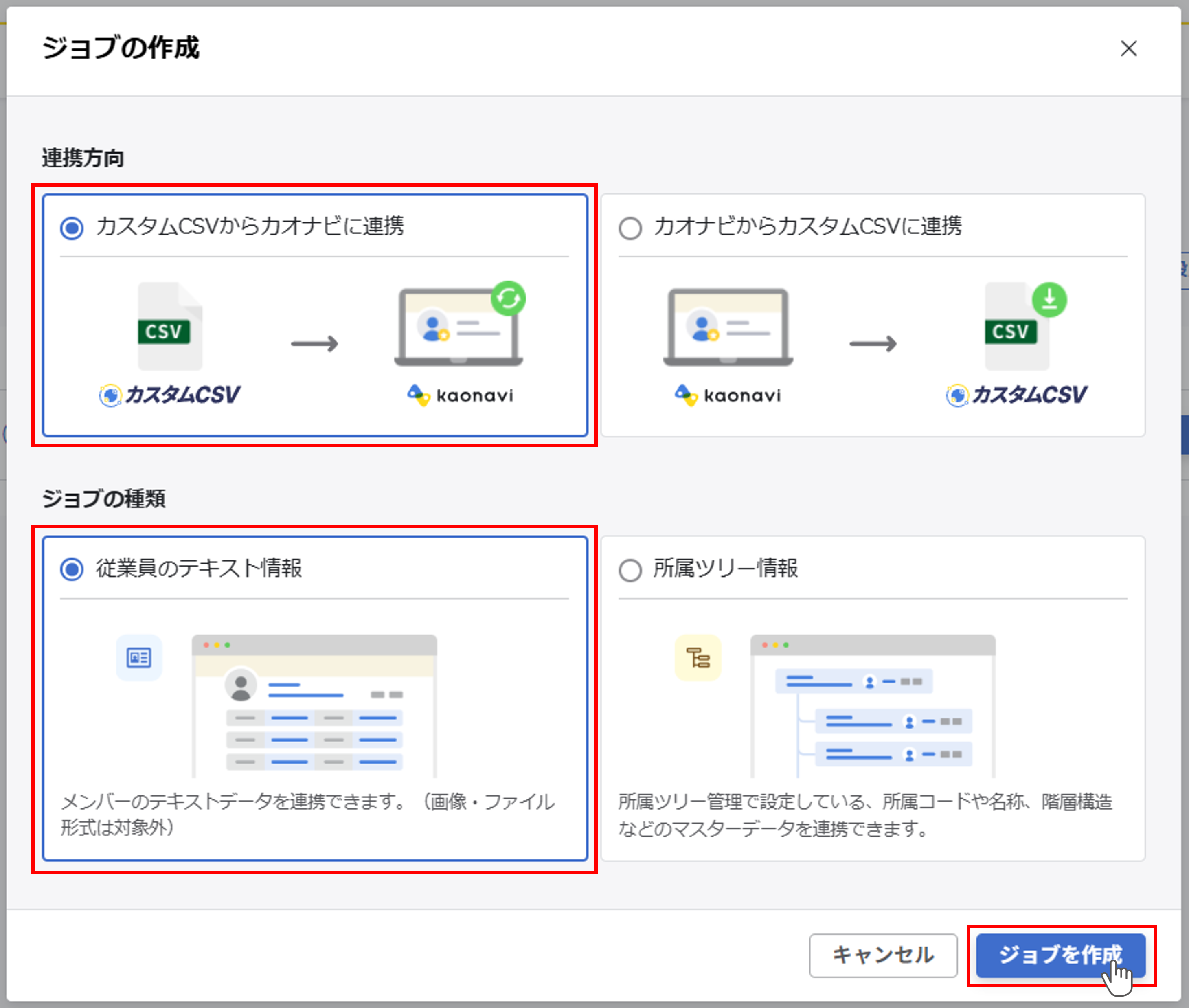The width and height of the screenshot is (1189, 1008).
Task: Choose 従業員のテキスト情報 radio option
Action: (x=72, y=569)
